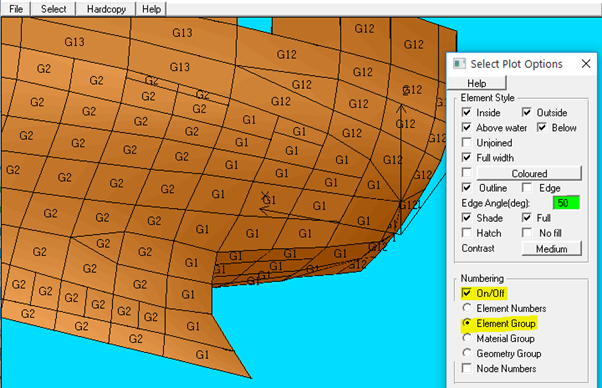The height and width of the screenshot is (388, 602).
Task: Click the Select Plot Options window icon
Action: tap(459, 64)
